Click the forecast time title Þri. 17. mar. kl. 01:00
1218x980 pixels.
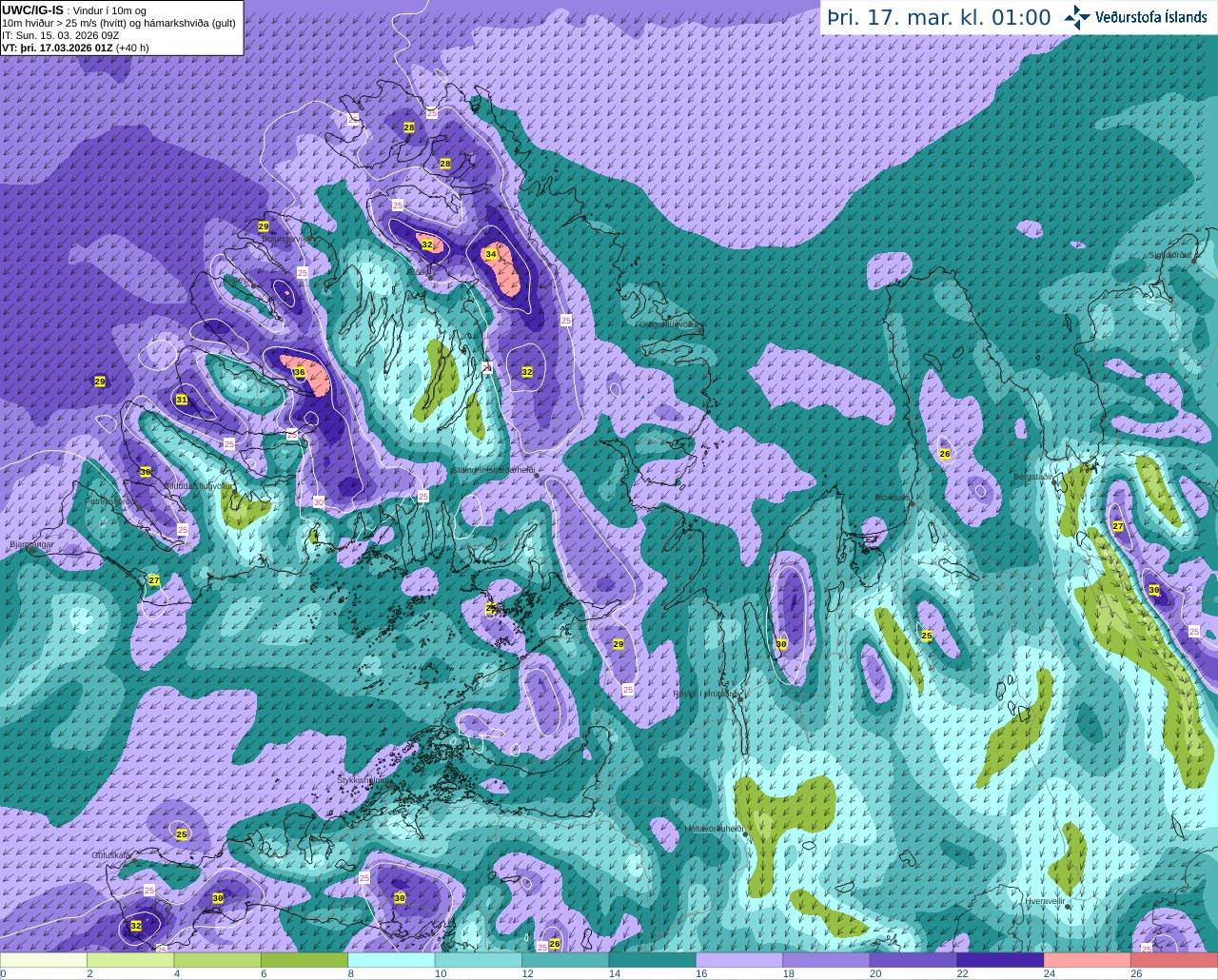coord(939,17)
